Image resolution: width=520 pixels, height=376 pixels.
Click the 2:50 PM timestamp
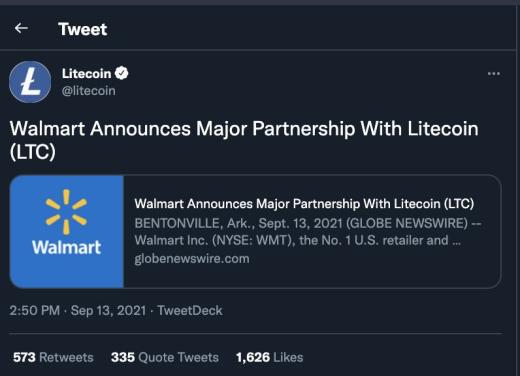click(x=35, y=311)
